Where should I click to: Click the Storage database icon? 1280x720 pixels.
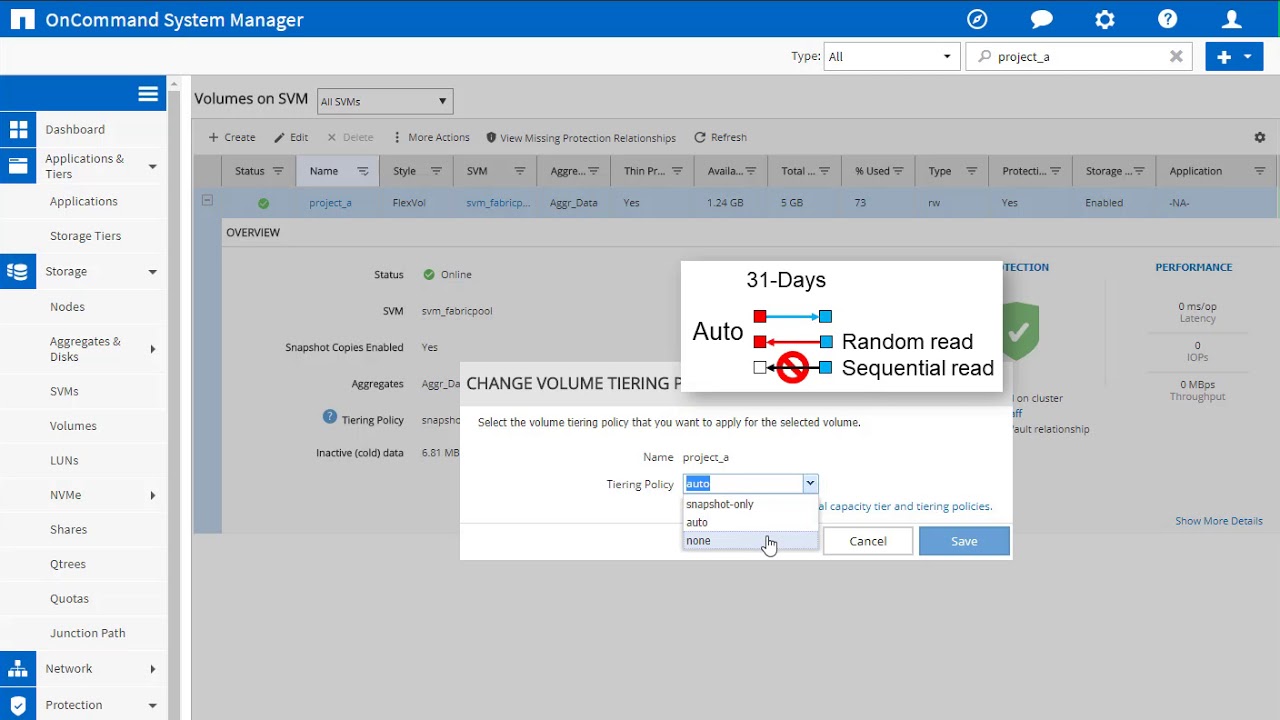18,271
